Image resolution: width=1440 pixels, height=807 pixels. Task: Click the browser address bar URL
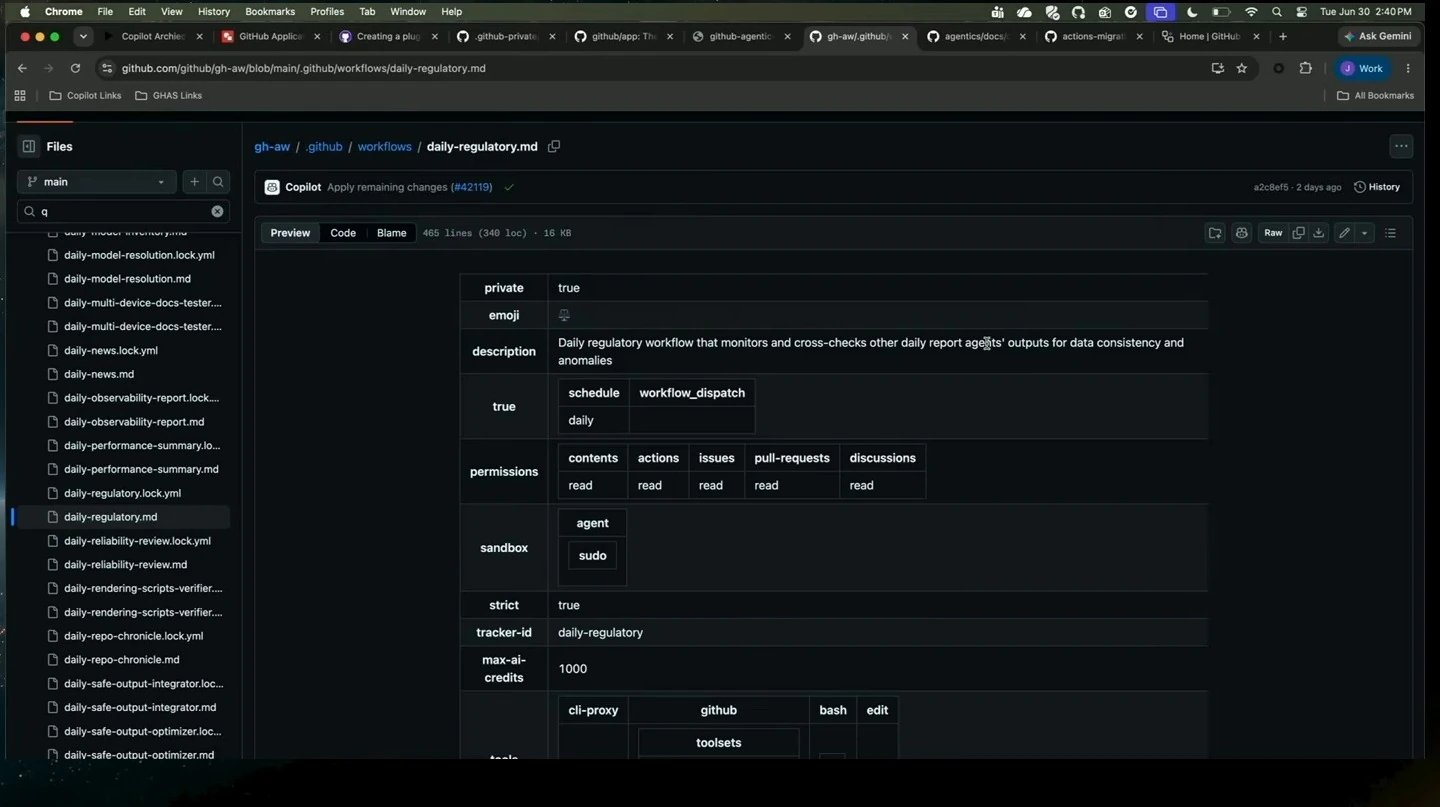point(304,68)
